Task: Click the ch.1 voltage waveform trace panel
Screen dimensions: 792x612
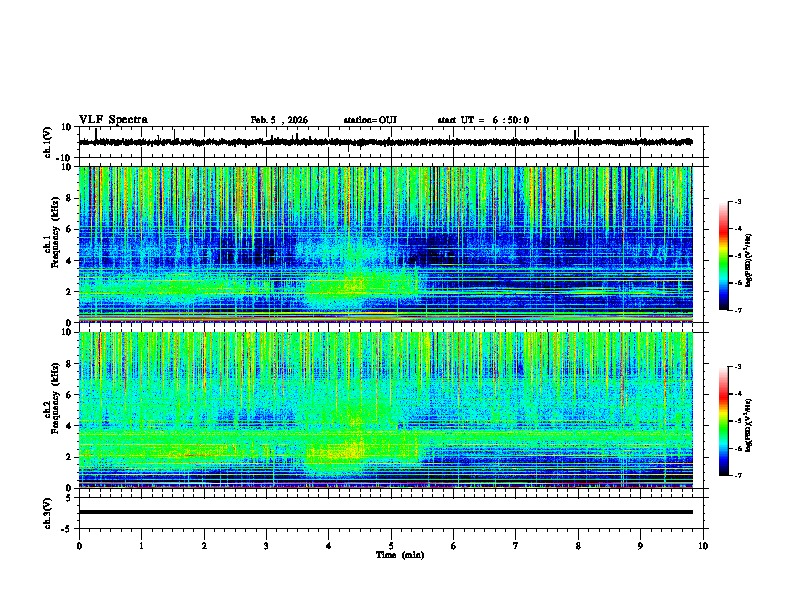Action: click(391, 142)
